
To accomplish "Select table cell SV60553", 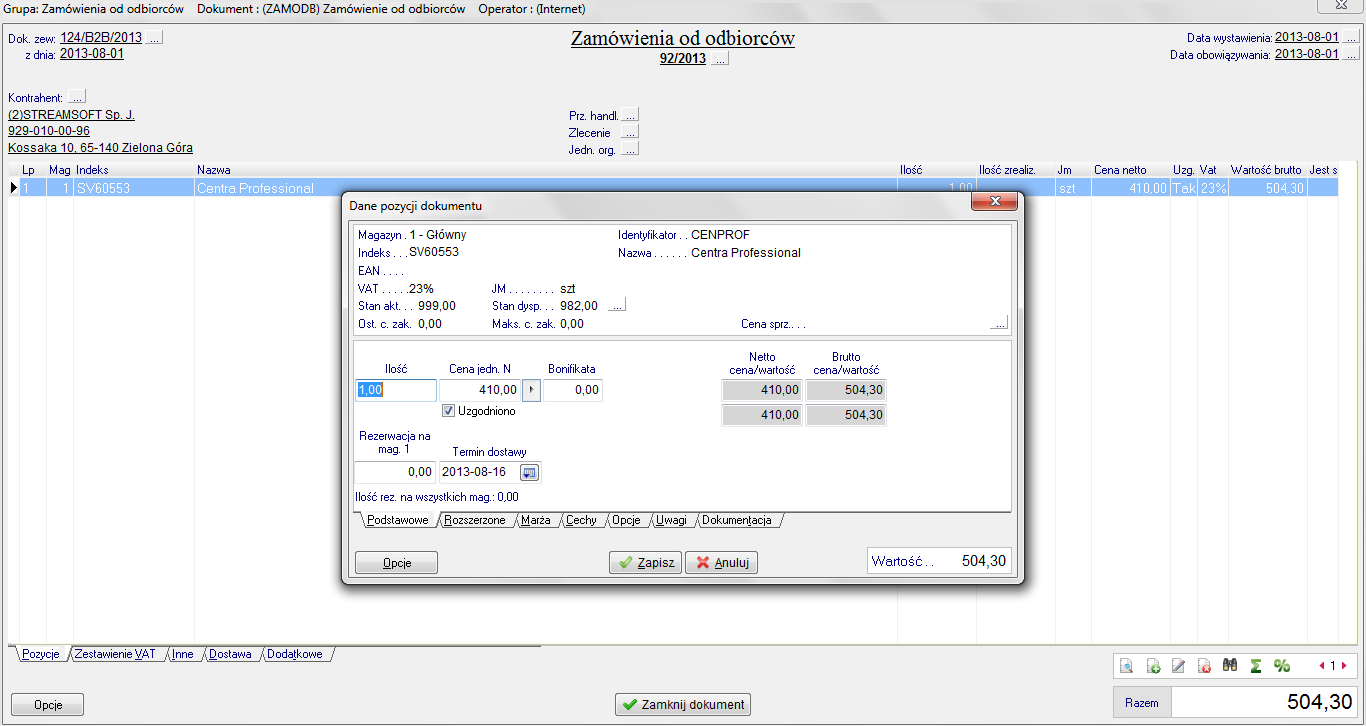I will tap(134, 188).
